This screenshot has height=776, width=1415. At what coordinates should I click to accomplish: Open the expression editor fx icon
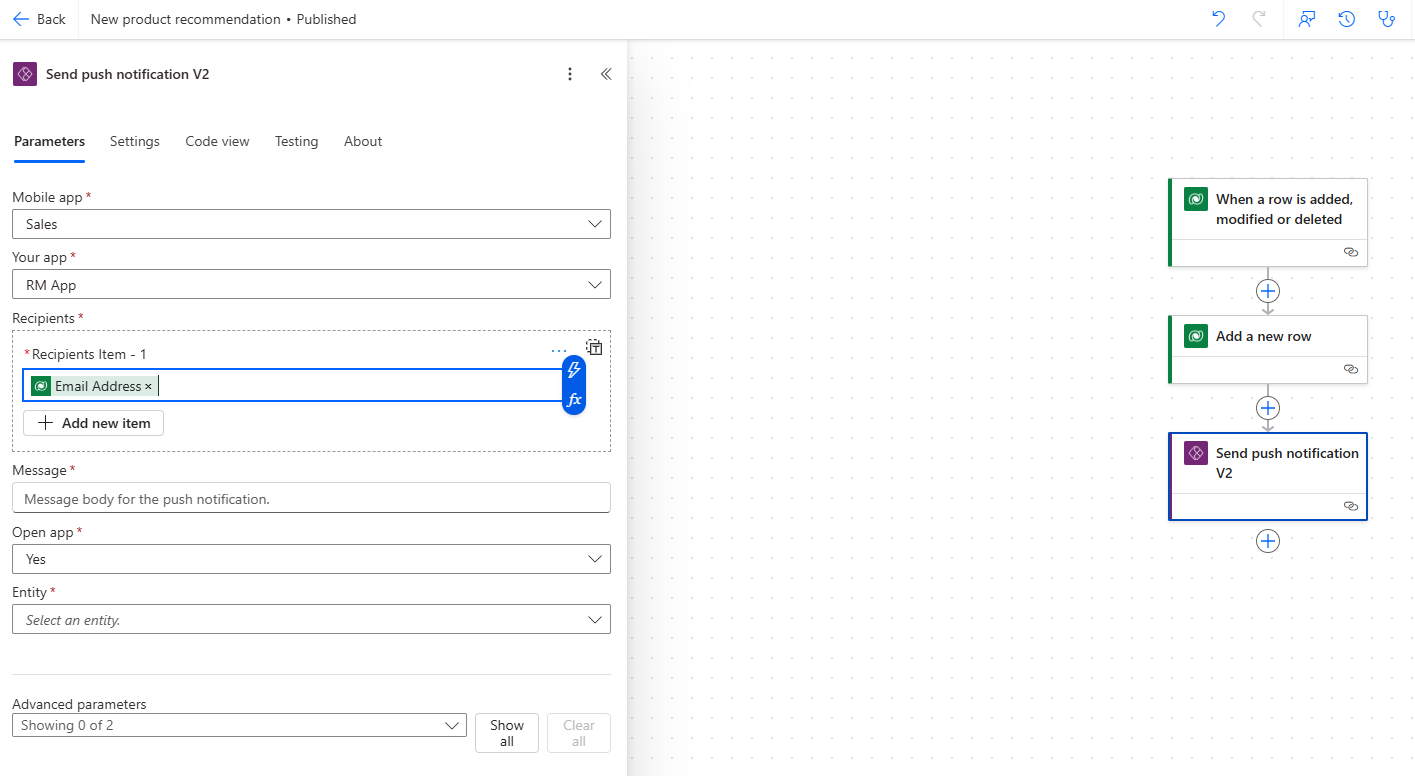(573, 398)
